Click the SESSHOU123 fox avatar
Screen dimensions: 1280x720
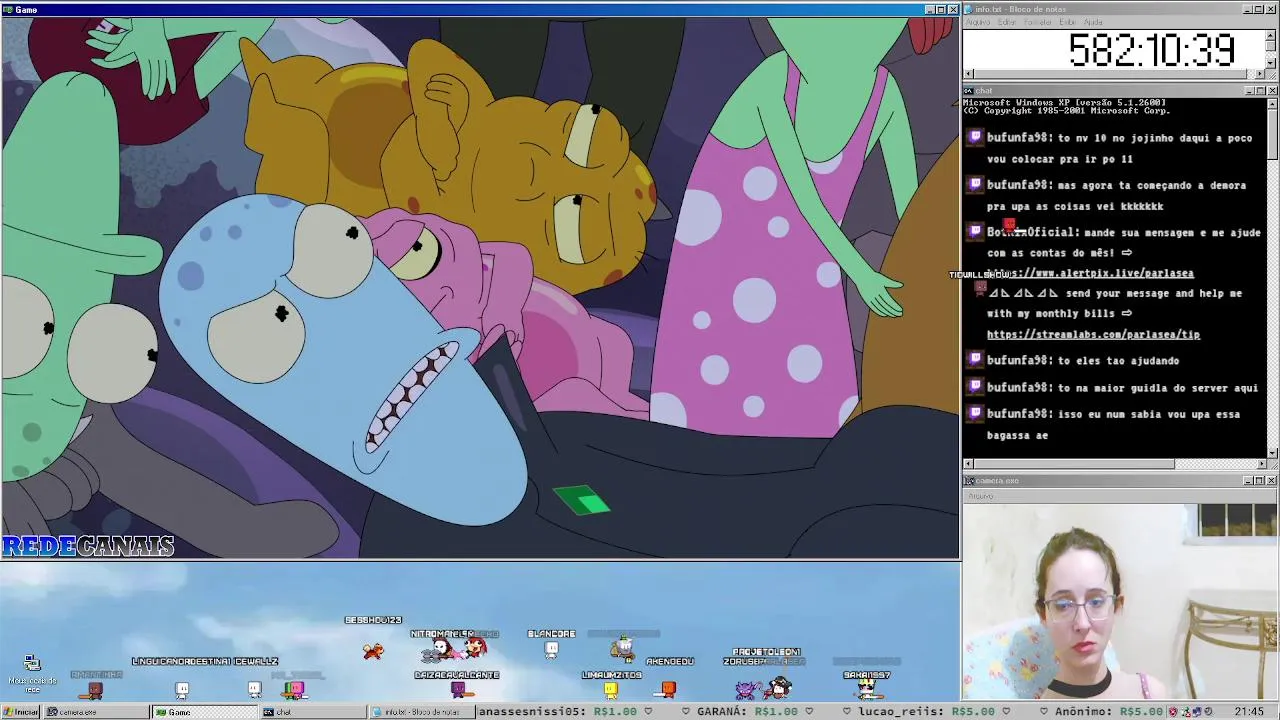point(373,651)
